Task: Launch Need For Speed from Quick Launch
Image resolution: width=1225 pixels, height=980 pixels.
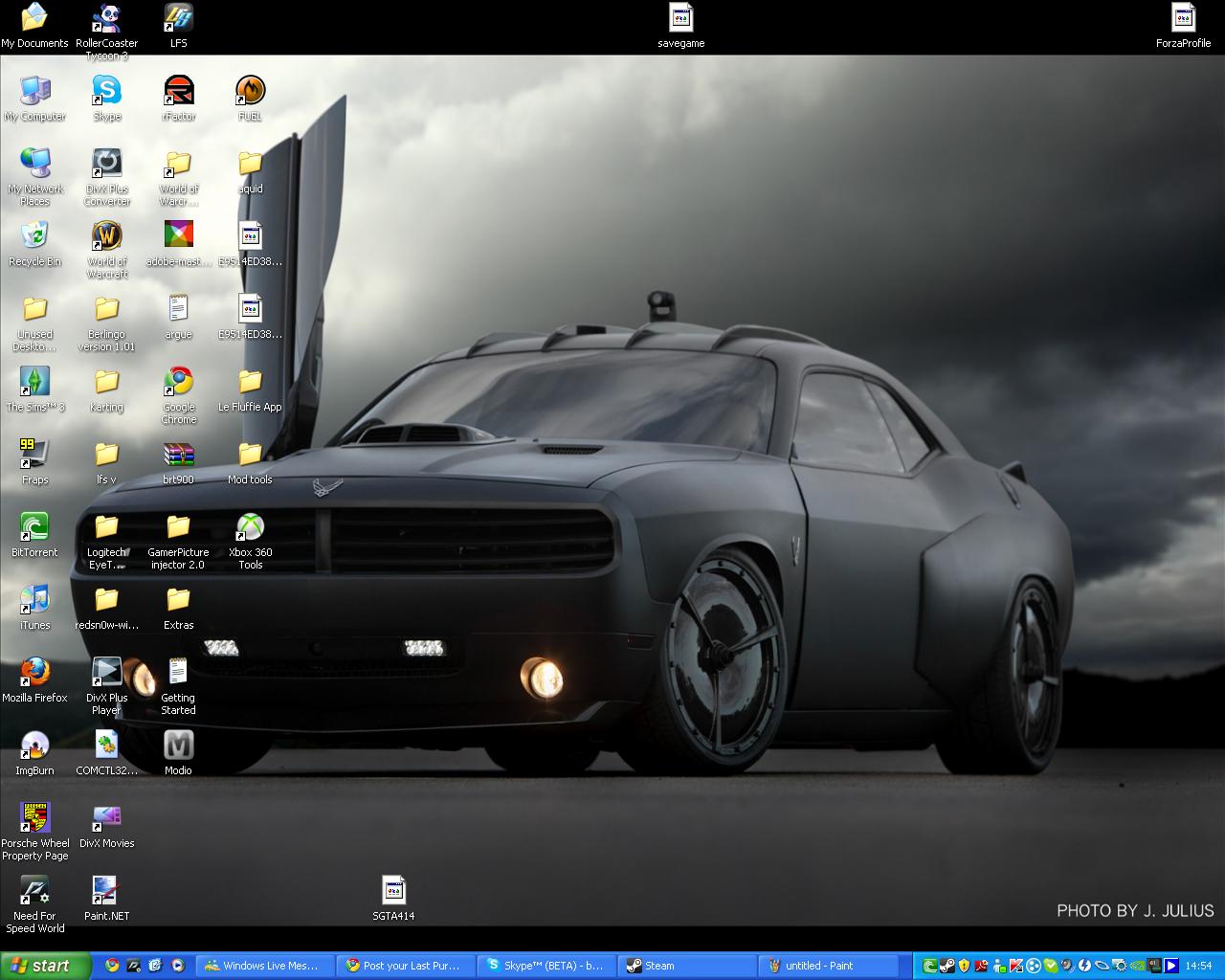Action: click(x=134, y=966)
